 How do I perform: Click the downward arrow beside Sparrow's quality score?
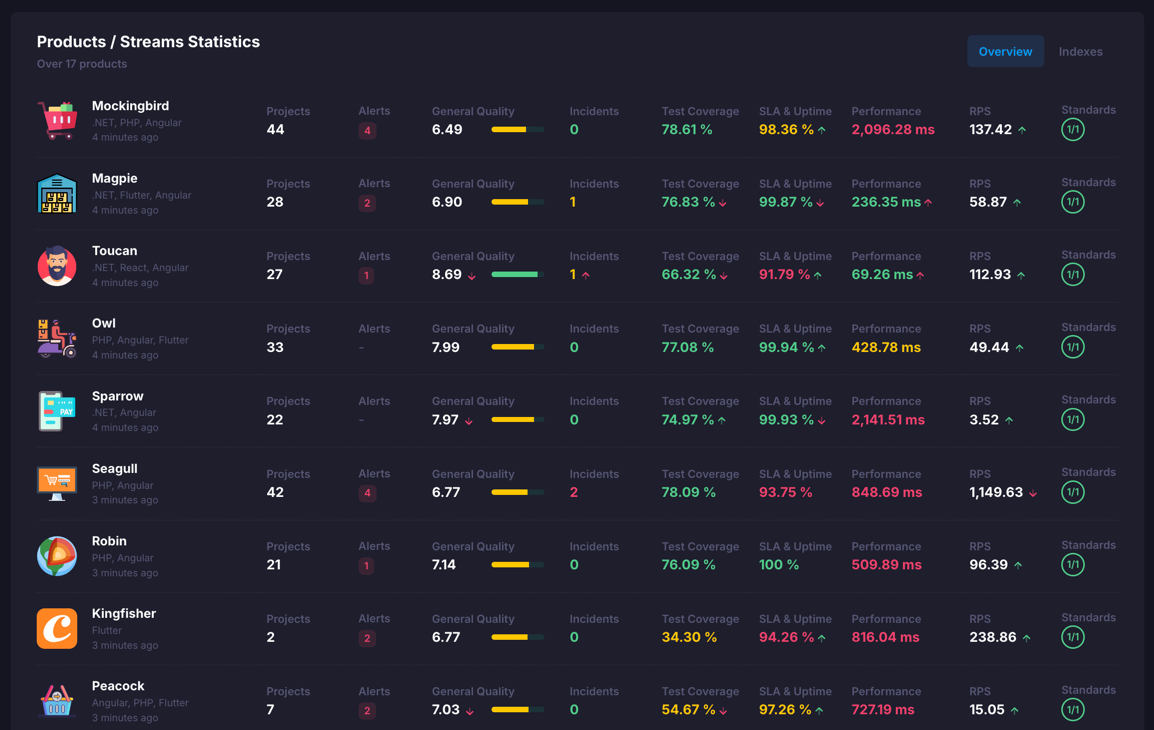point(466,422)
